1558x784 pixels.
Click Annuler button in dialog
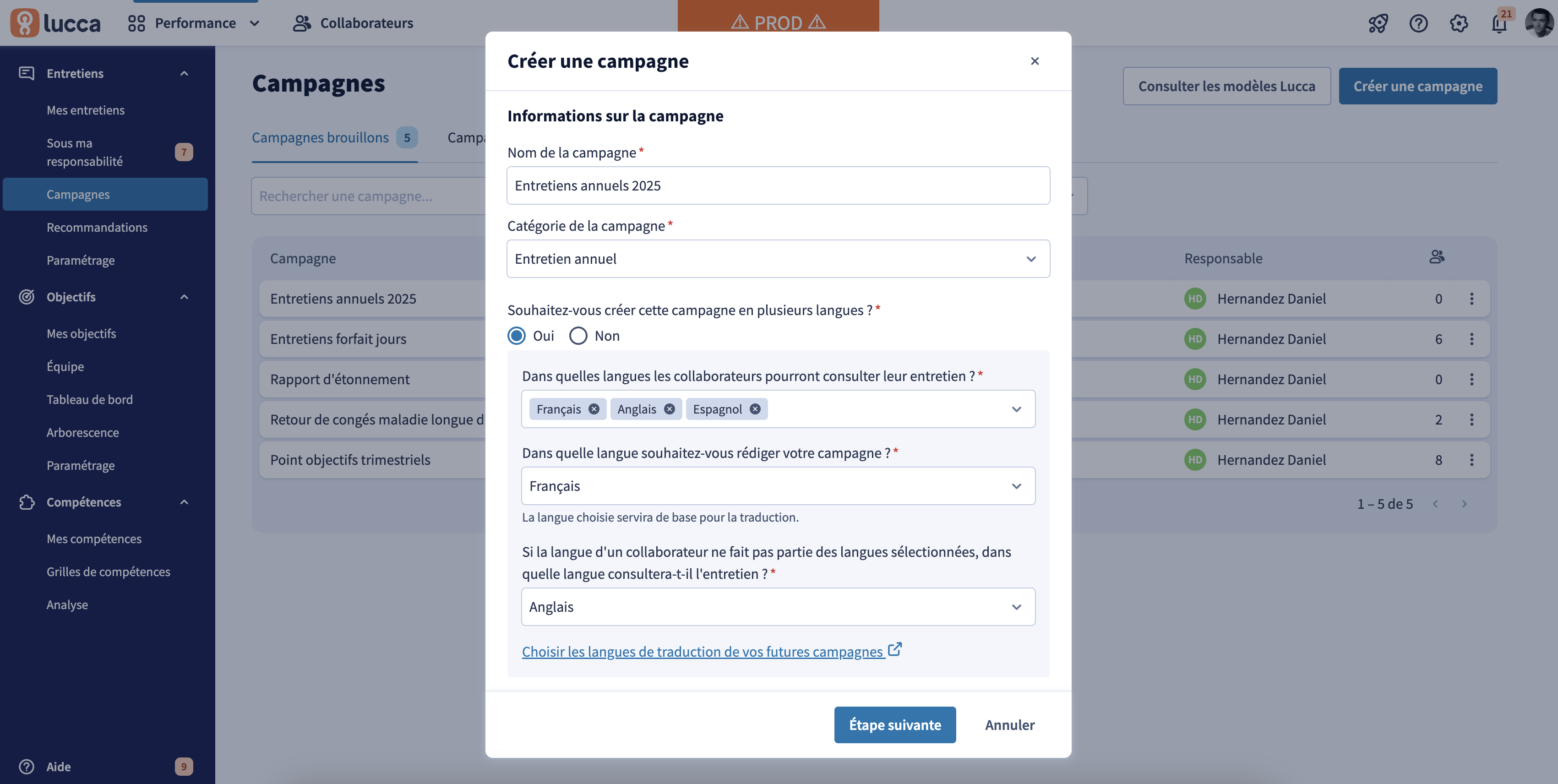[1009, 725]
